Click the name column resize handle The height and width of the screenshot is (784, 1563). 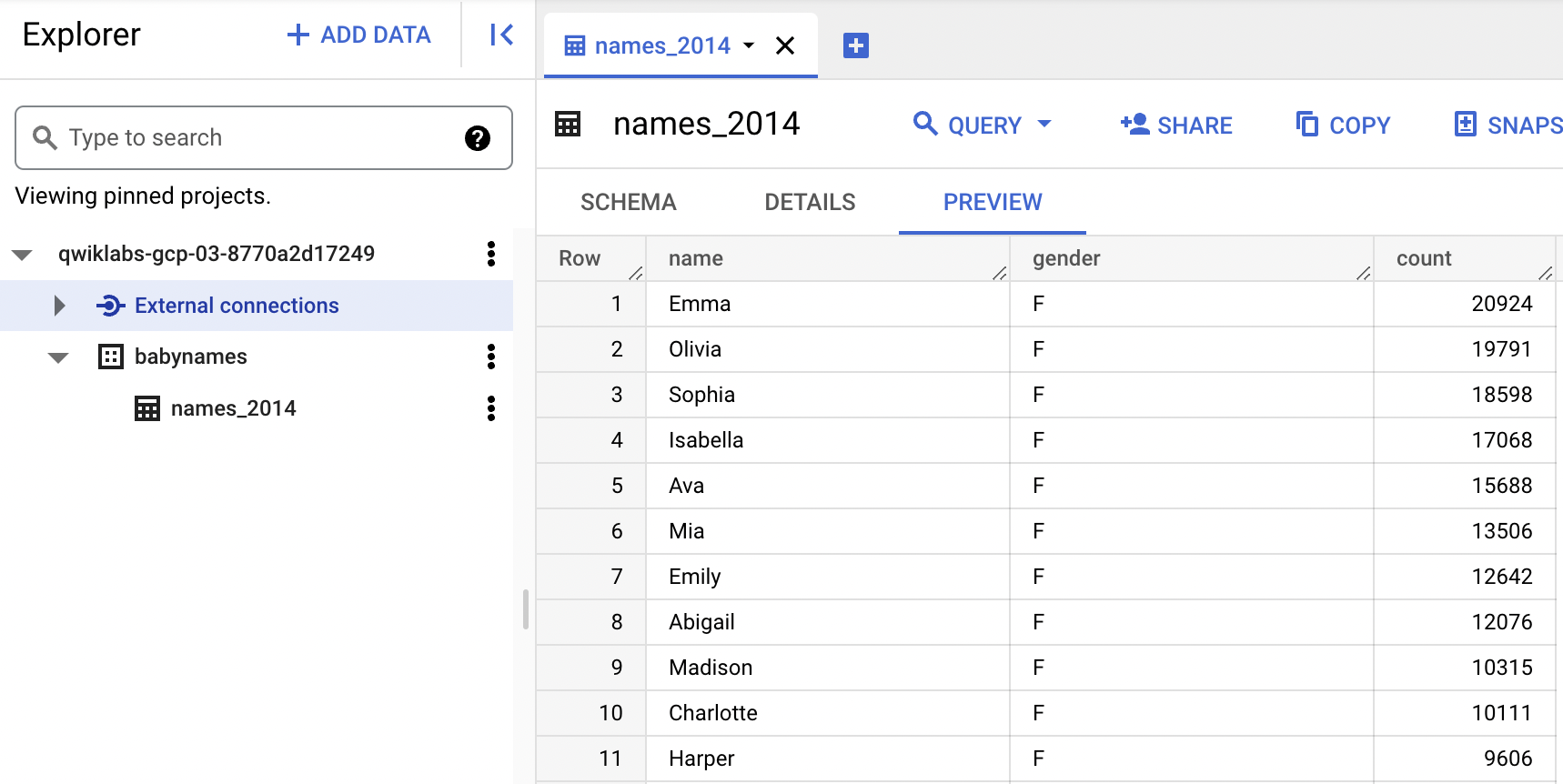click(1000, 273)
